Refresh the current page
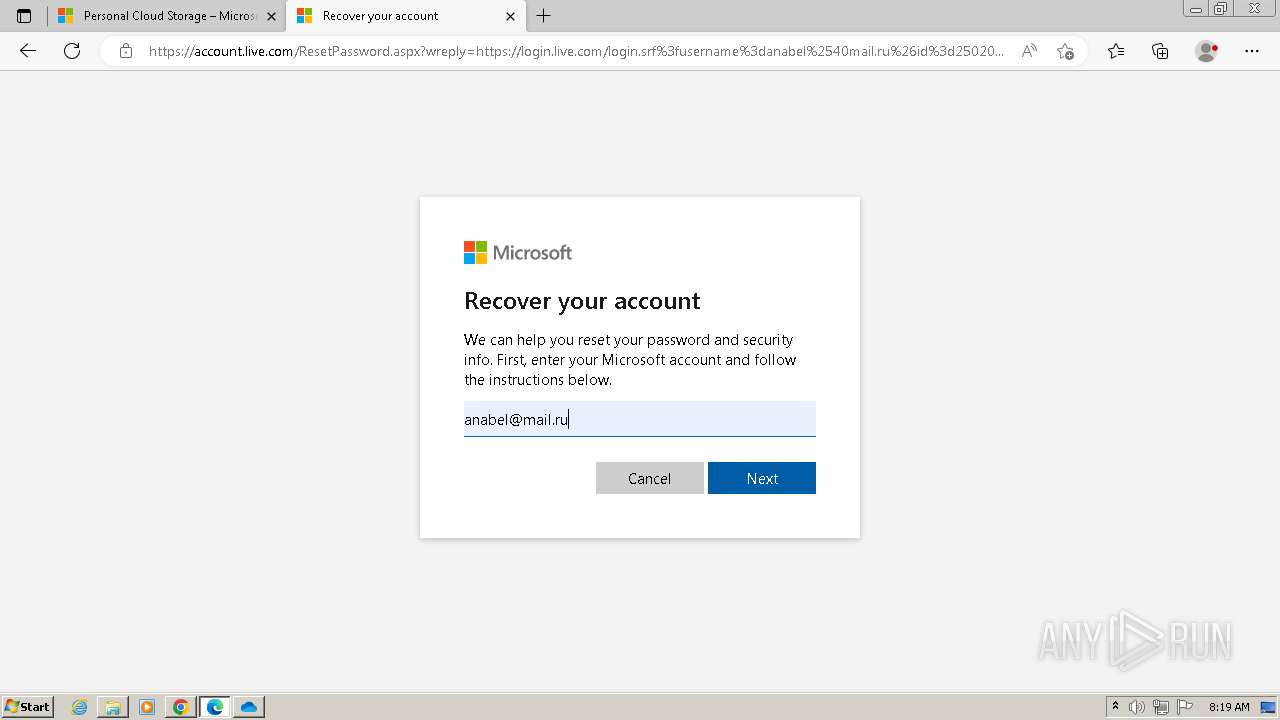This screenshot has height=720, width=1280. (72, 51)
